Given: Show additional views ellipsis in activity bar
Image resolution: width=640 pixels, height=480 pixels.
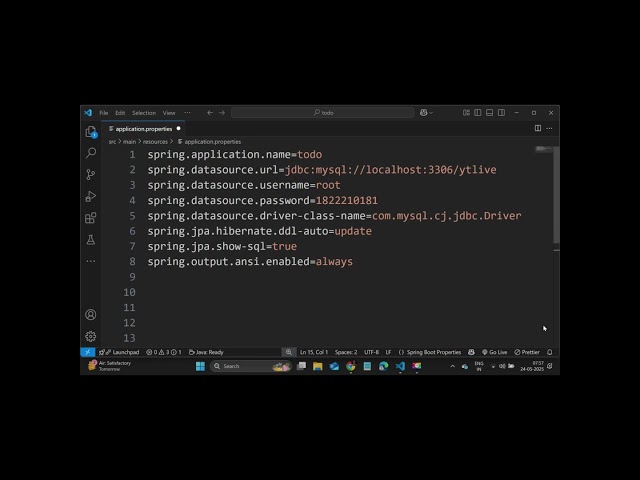Looking at the screenshot, I should [91, 261].
